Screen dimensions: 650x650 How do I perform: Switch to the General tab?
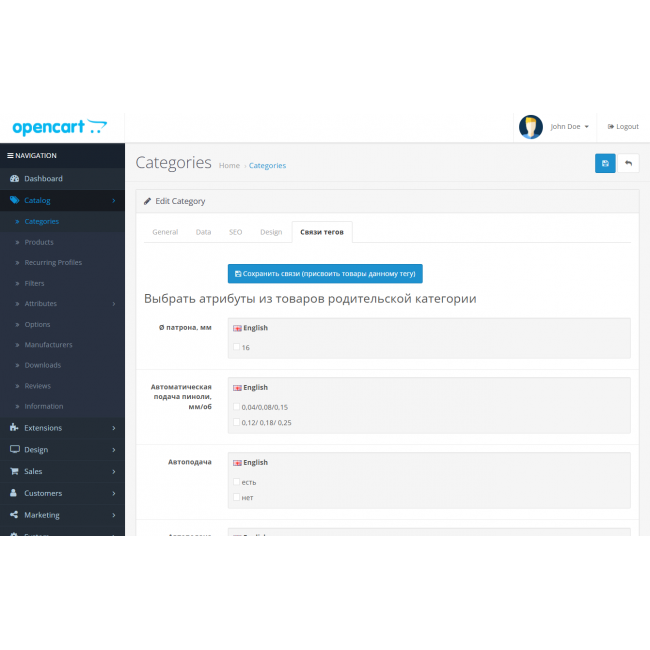pos(165,232)
